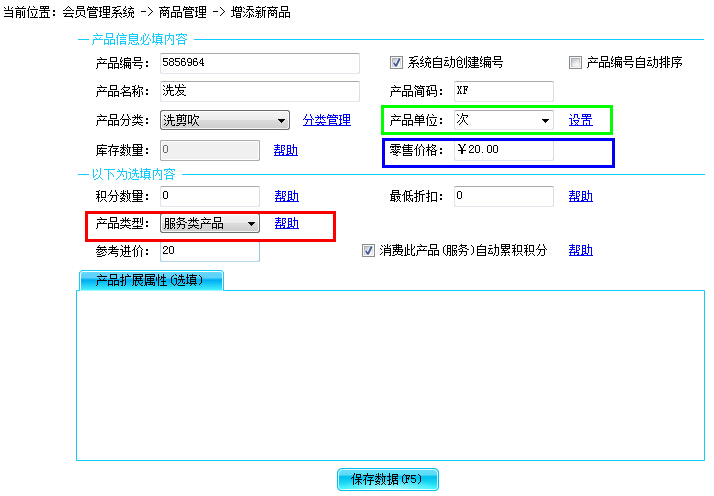Open the 产品类型 dropdown showing 服务类产品
Viewport: 714px width, 496px height.
pos(209,224)
